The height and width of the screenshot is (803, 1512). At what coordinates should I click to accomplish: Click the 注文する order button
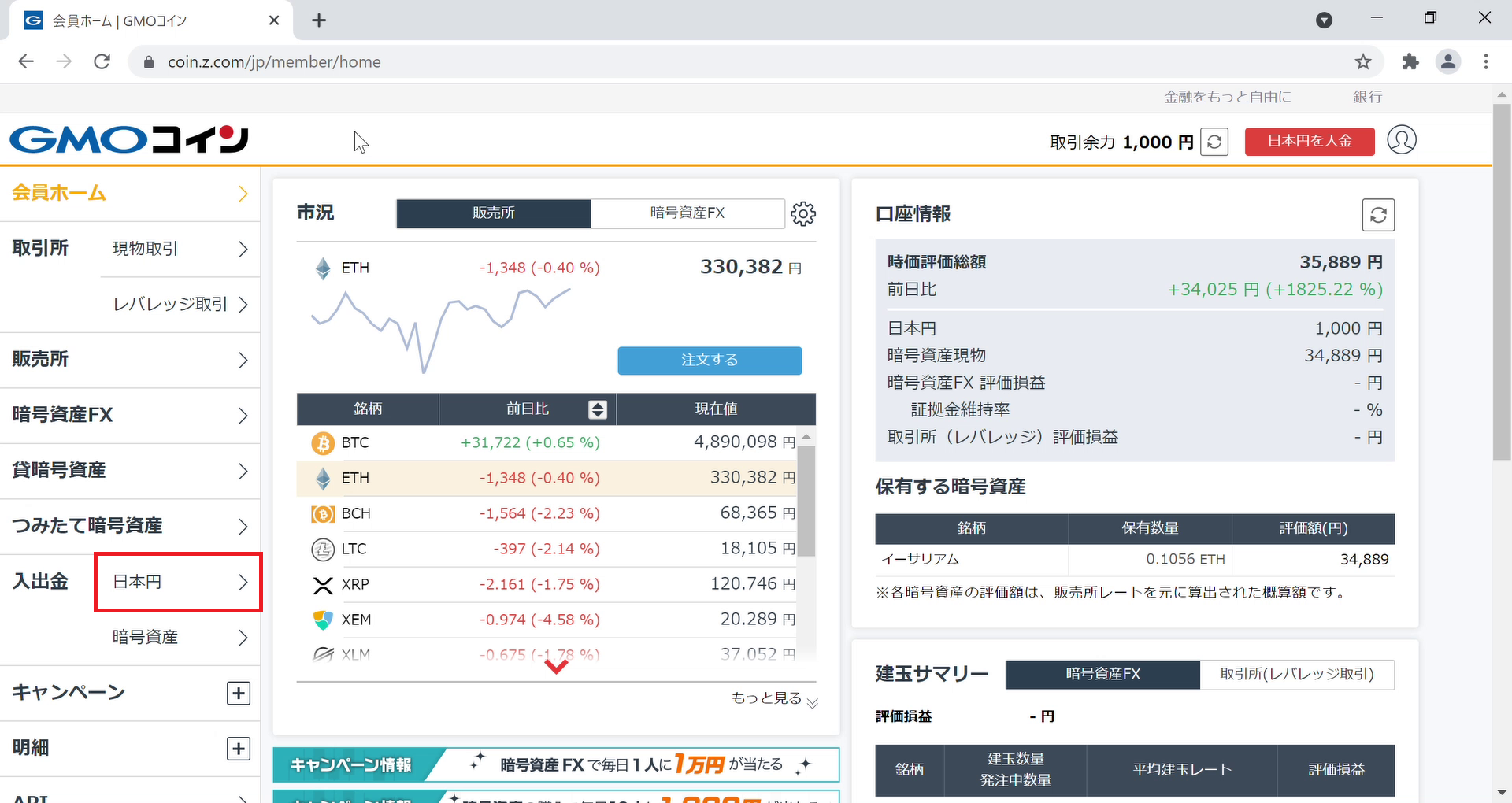709,360
